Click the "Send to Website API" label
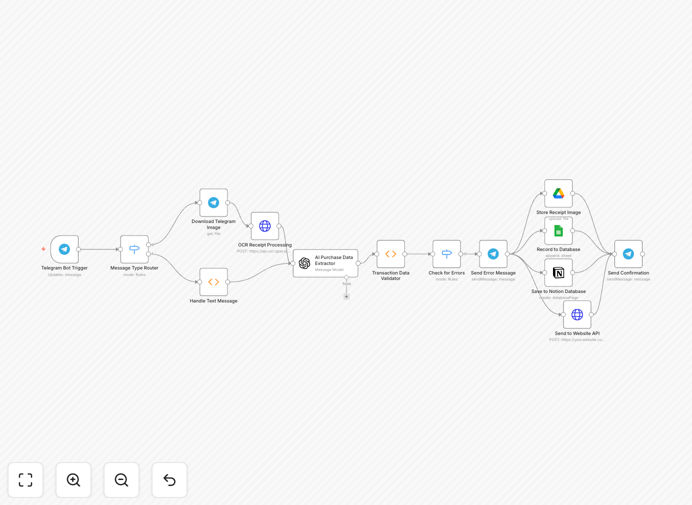 577,333
